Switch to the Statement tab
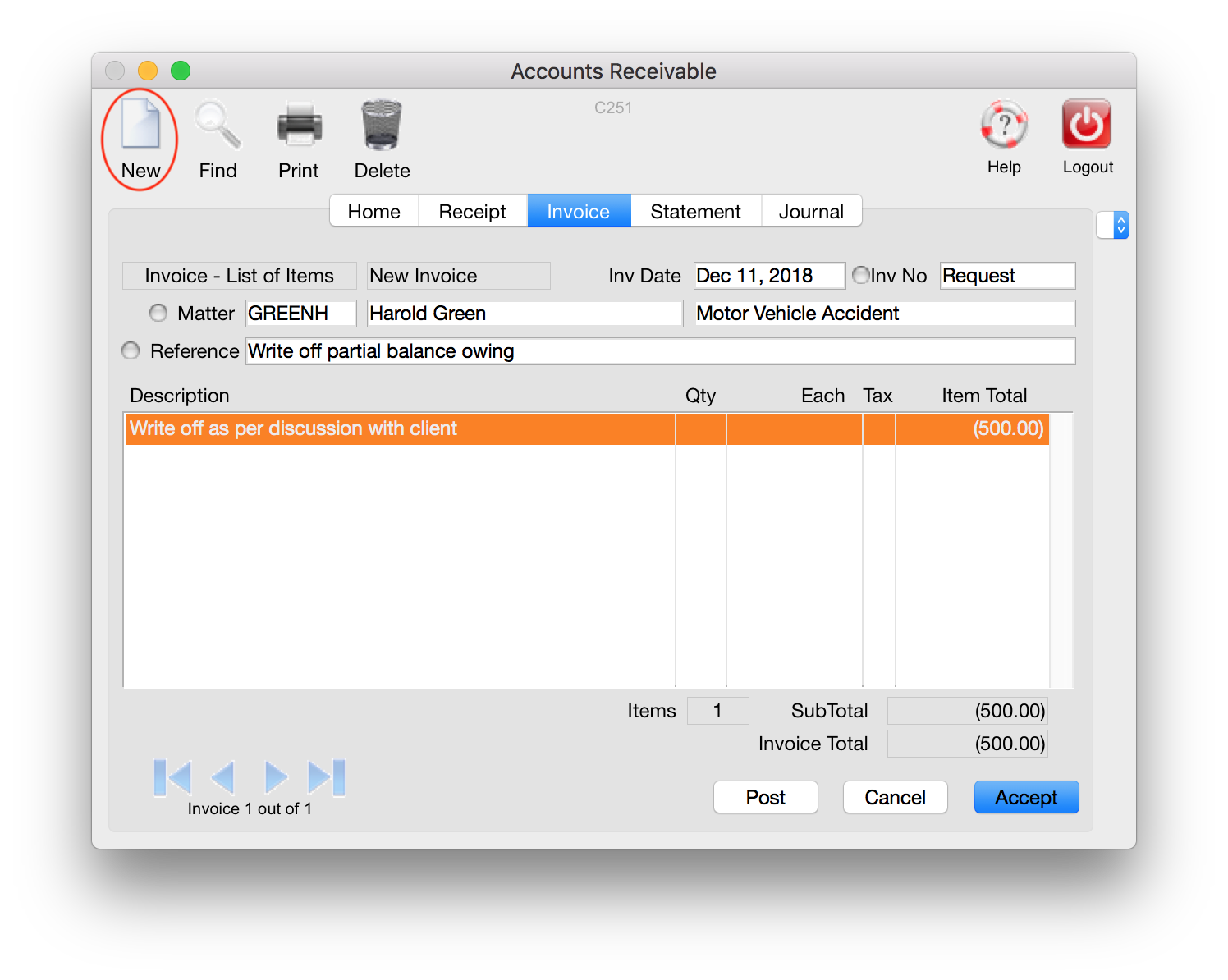Image resolution: width=1228 pixels, height=980 pixels. 695,211
